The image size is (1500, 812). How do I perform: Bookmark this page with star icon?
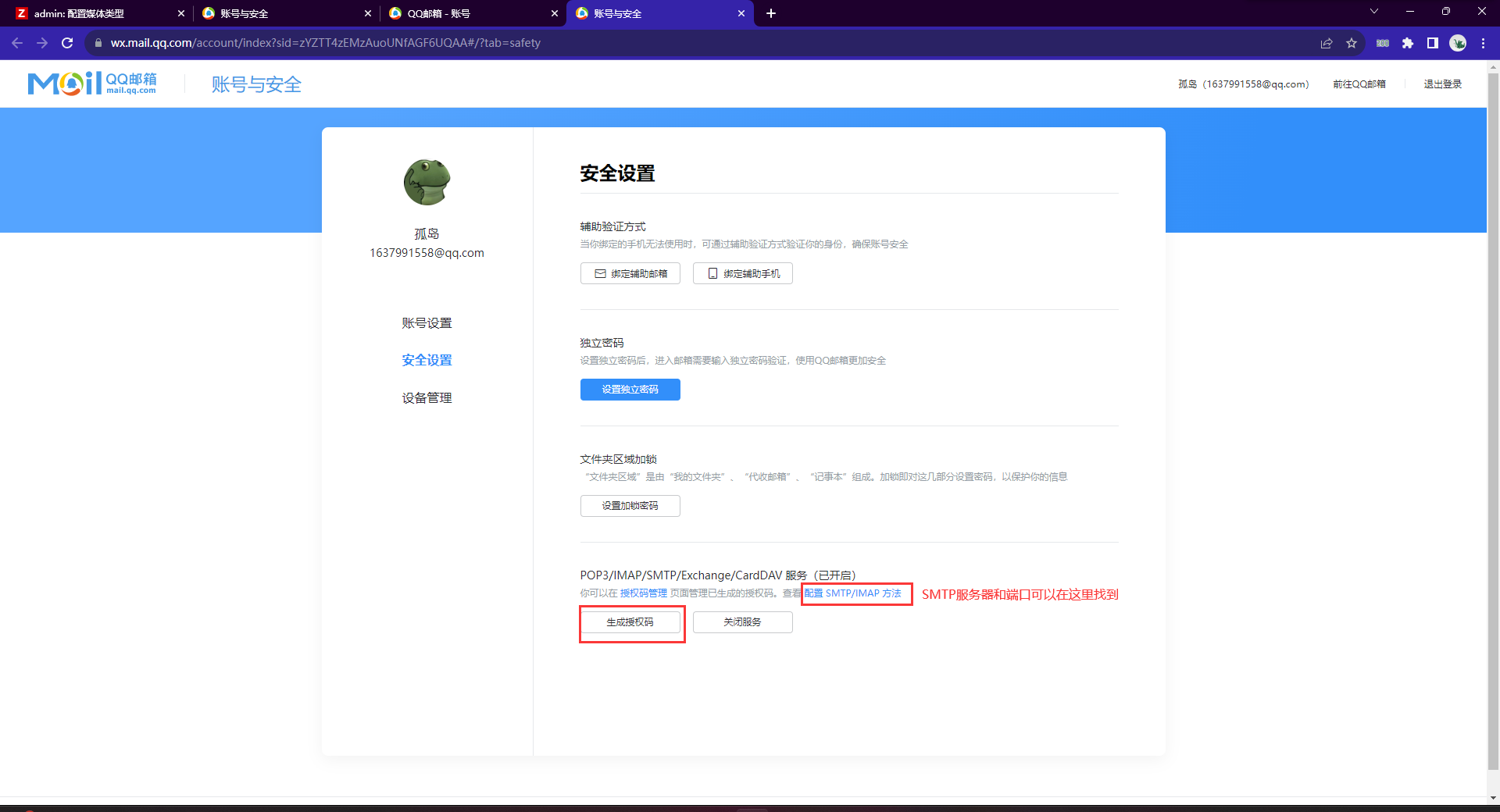(x=1352, y=43)
